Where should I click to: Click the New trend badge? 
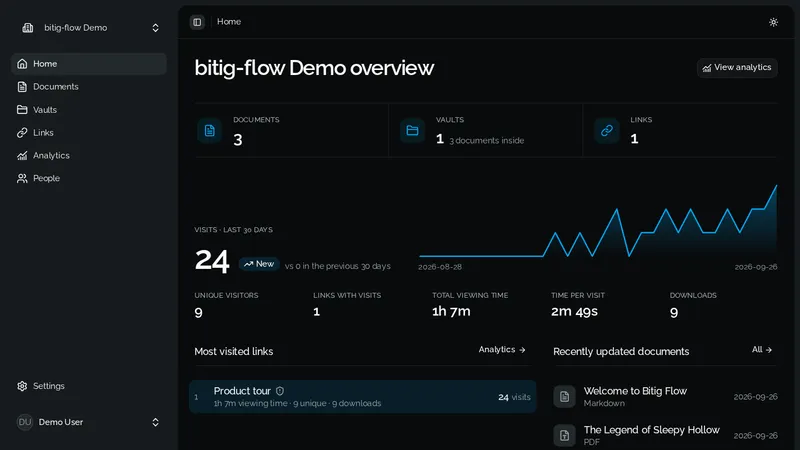(259, 264)
